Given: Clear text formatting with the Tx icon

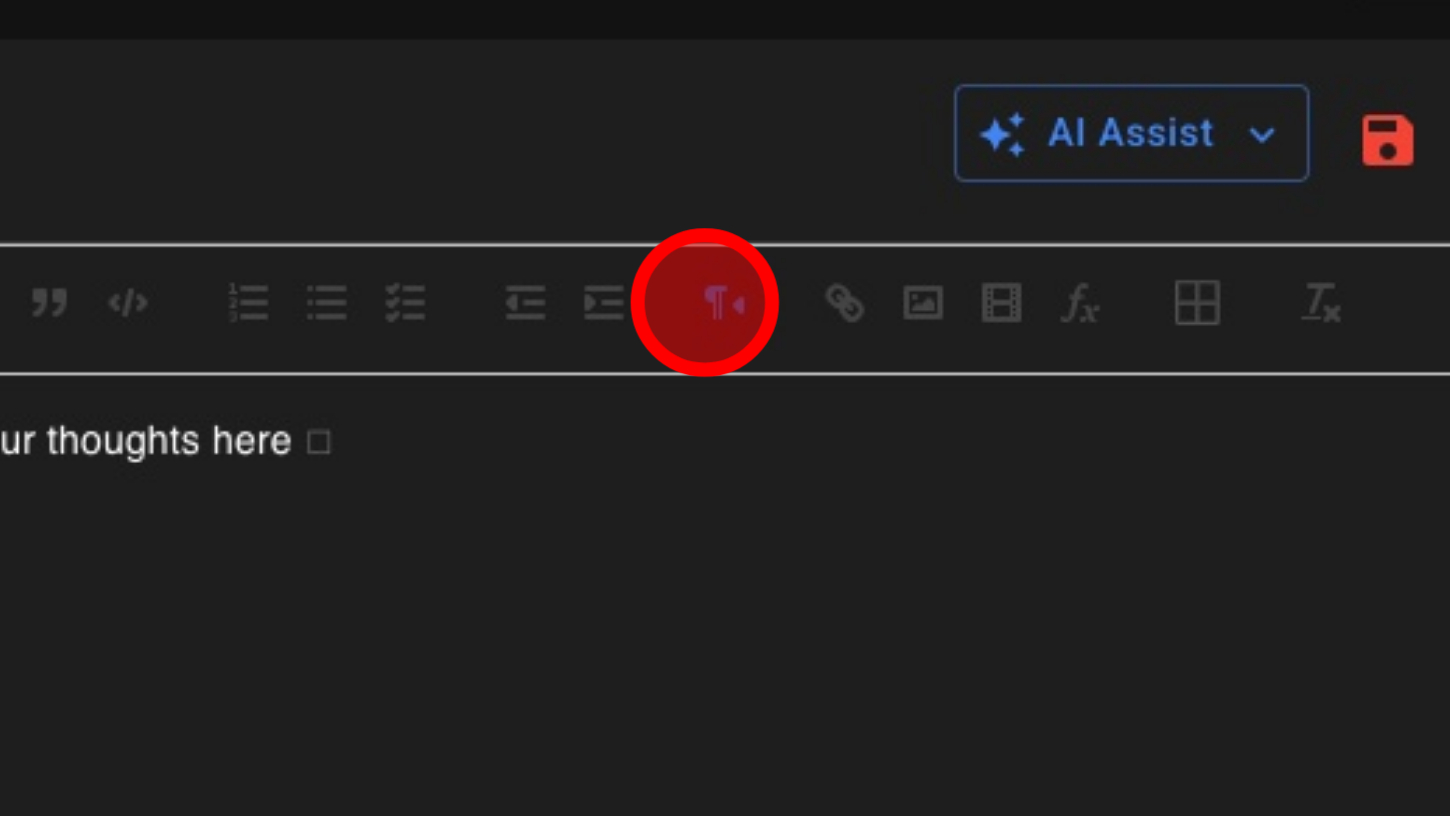Looking at the screenshot, I should pyautogui.click(x=1321, y=302).
